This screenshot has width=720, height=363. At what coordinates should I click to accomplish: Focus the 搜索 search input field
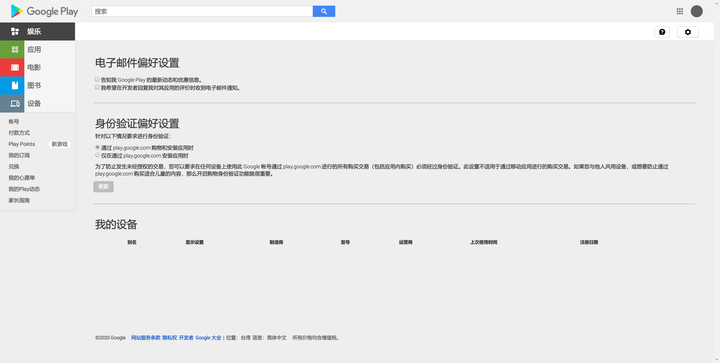click(x=202, y=11)
